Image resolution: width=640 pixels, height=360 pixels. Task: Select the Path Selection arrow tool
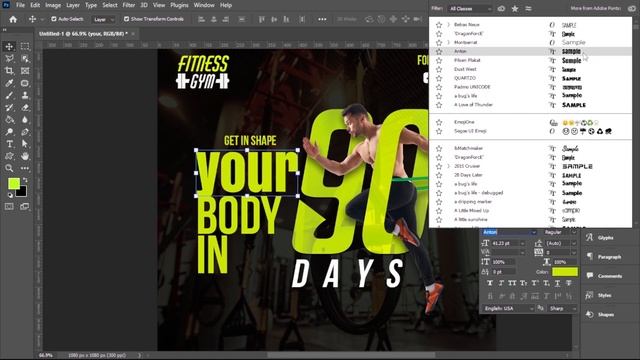[x=25, y=144]
